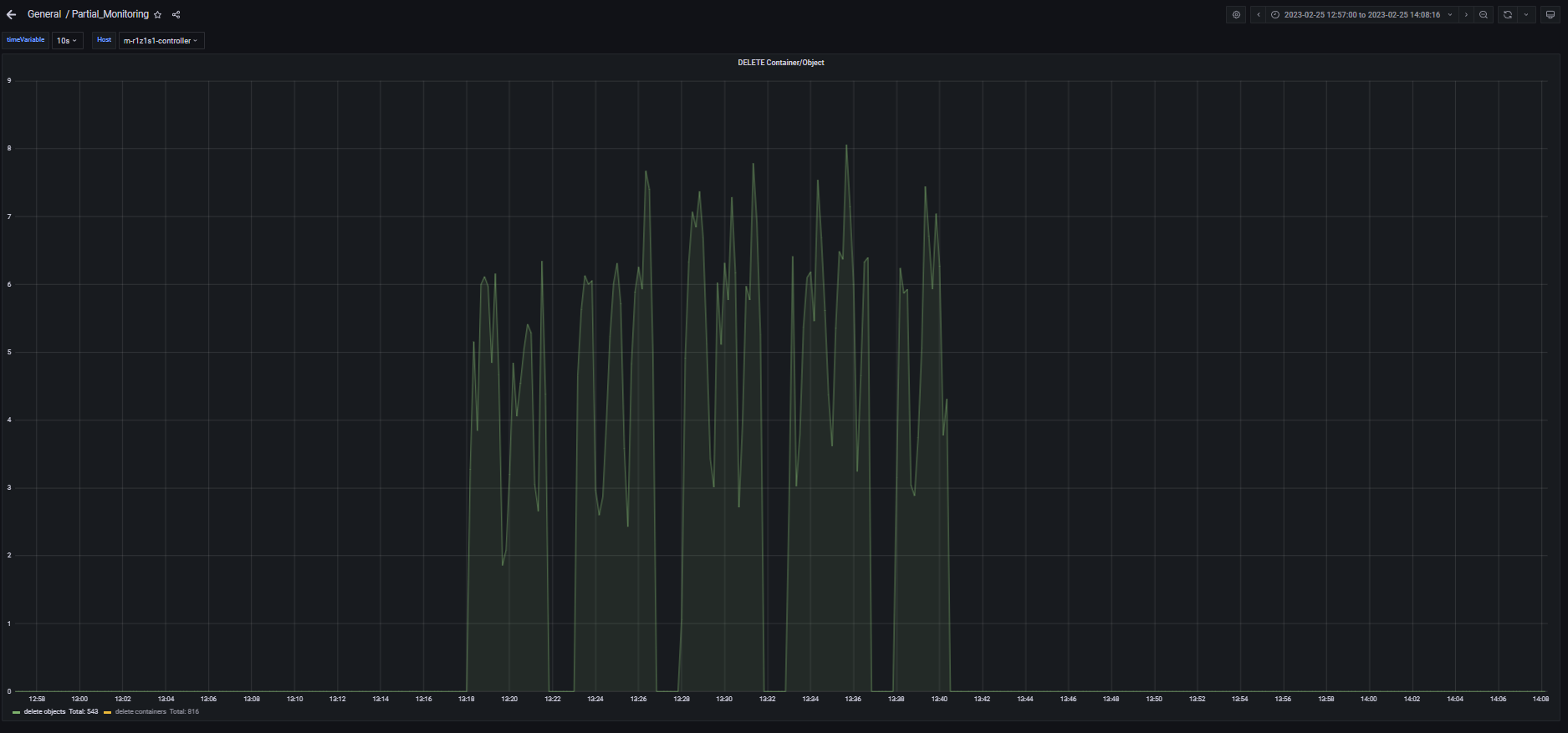Open the m-r1z1s1-controller host dropdown
This screenshot has width=1568, height=733.
click(x=161, y=41)
